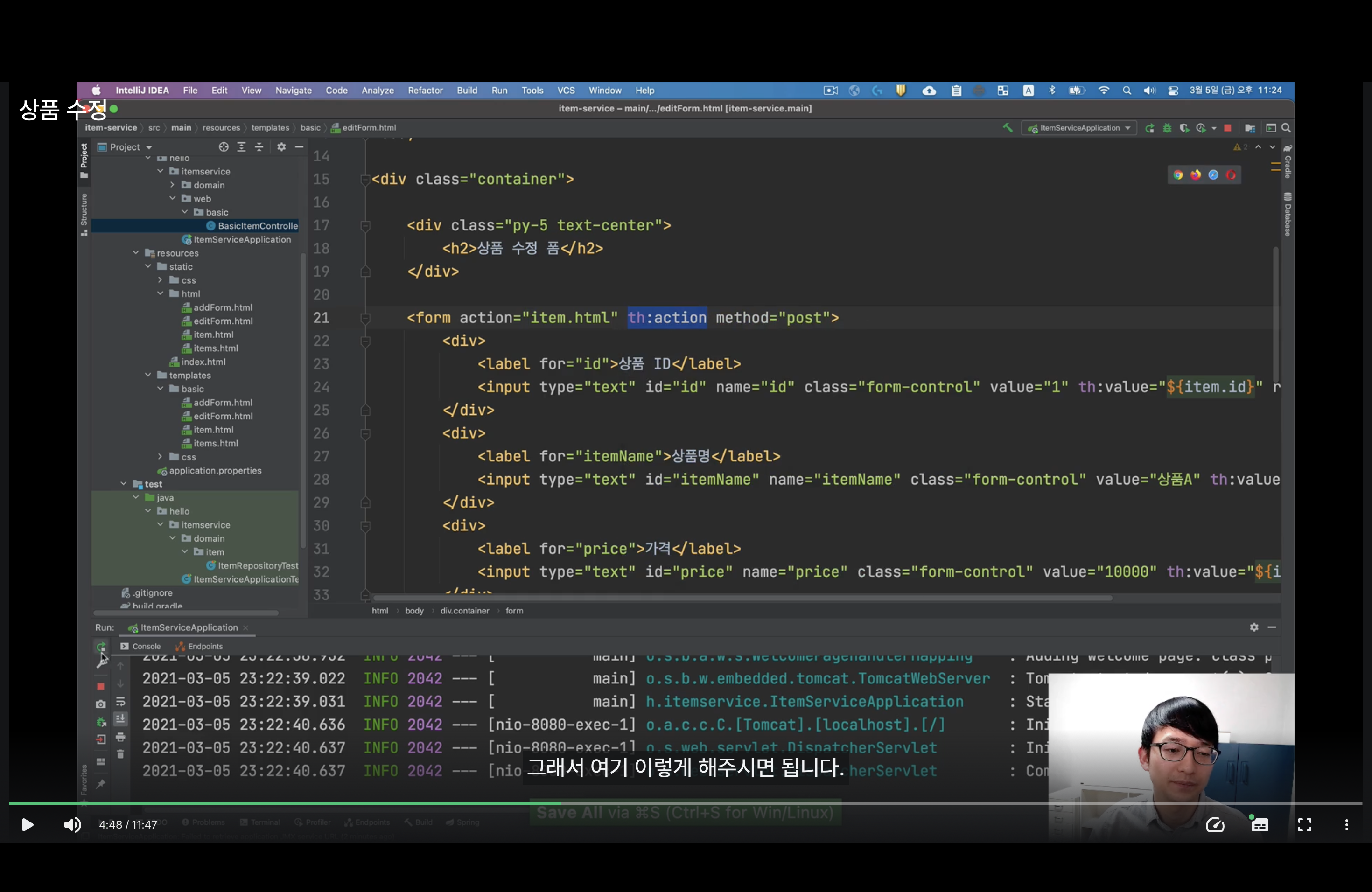Toggle line 21 code folding arrow
This screenshot has height=892, width=1372.
(364, 318)
